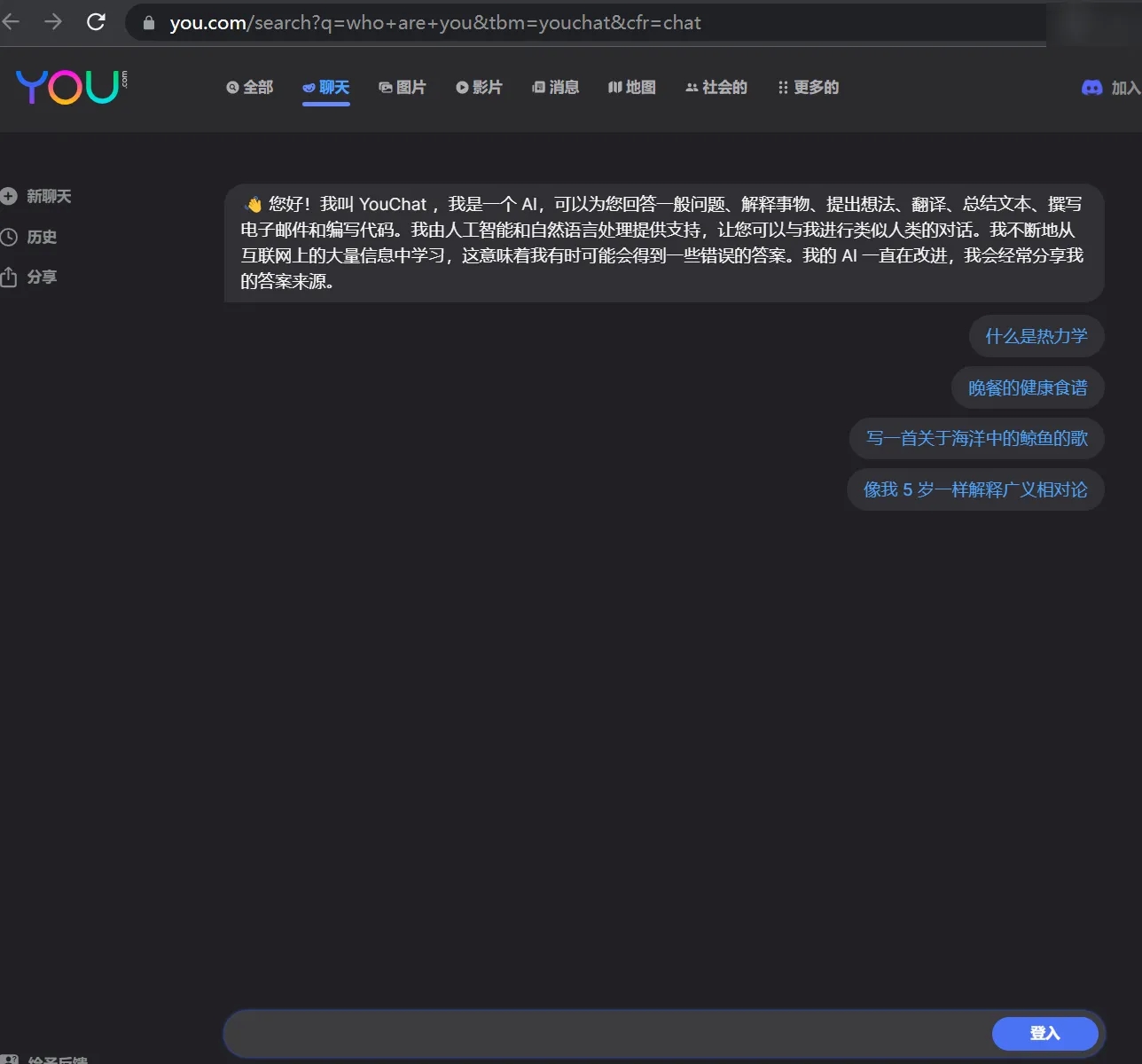1142x1064 pixels.
Task: Open 历史 chat history
Action: pos(42,237)
